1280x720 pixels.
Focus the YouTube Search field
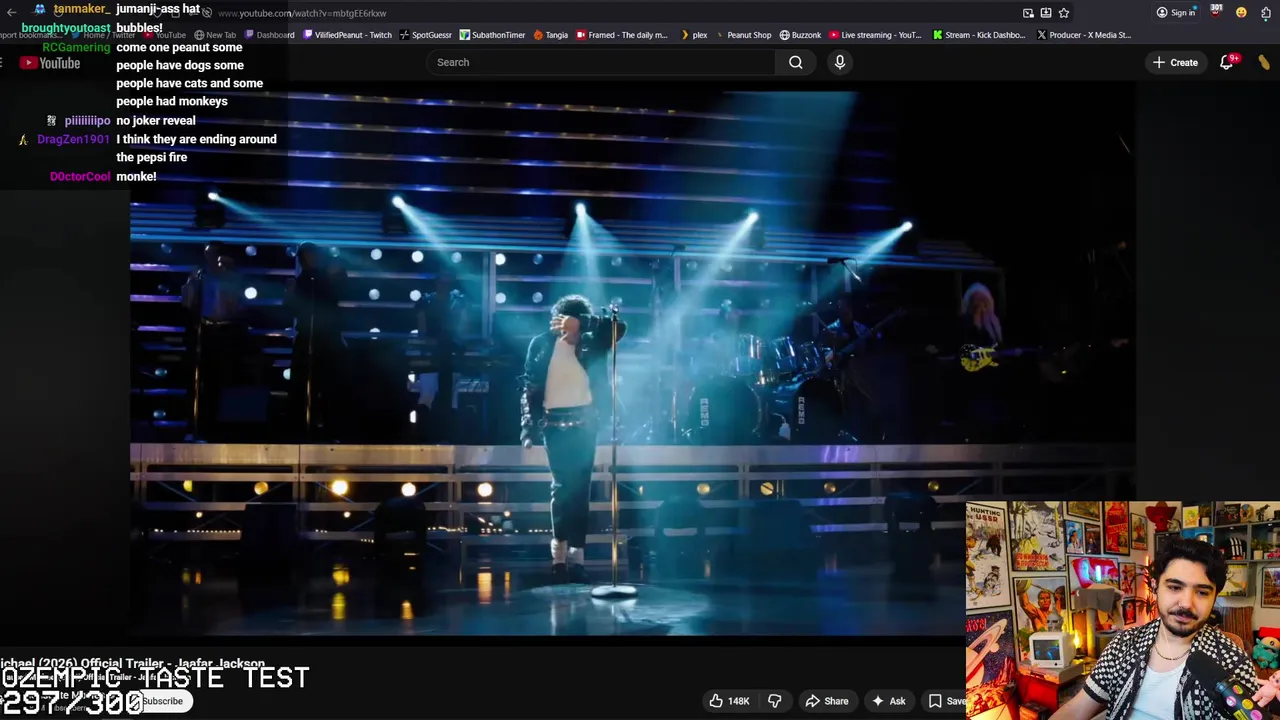point(601,62)
